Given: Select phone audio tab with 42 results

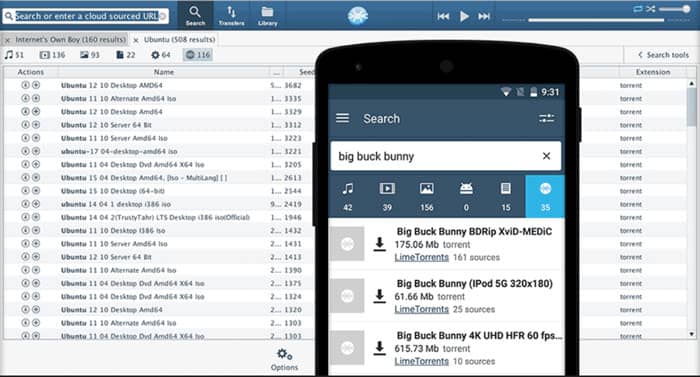Looking at the screenshot, I should coord(348,196).
